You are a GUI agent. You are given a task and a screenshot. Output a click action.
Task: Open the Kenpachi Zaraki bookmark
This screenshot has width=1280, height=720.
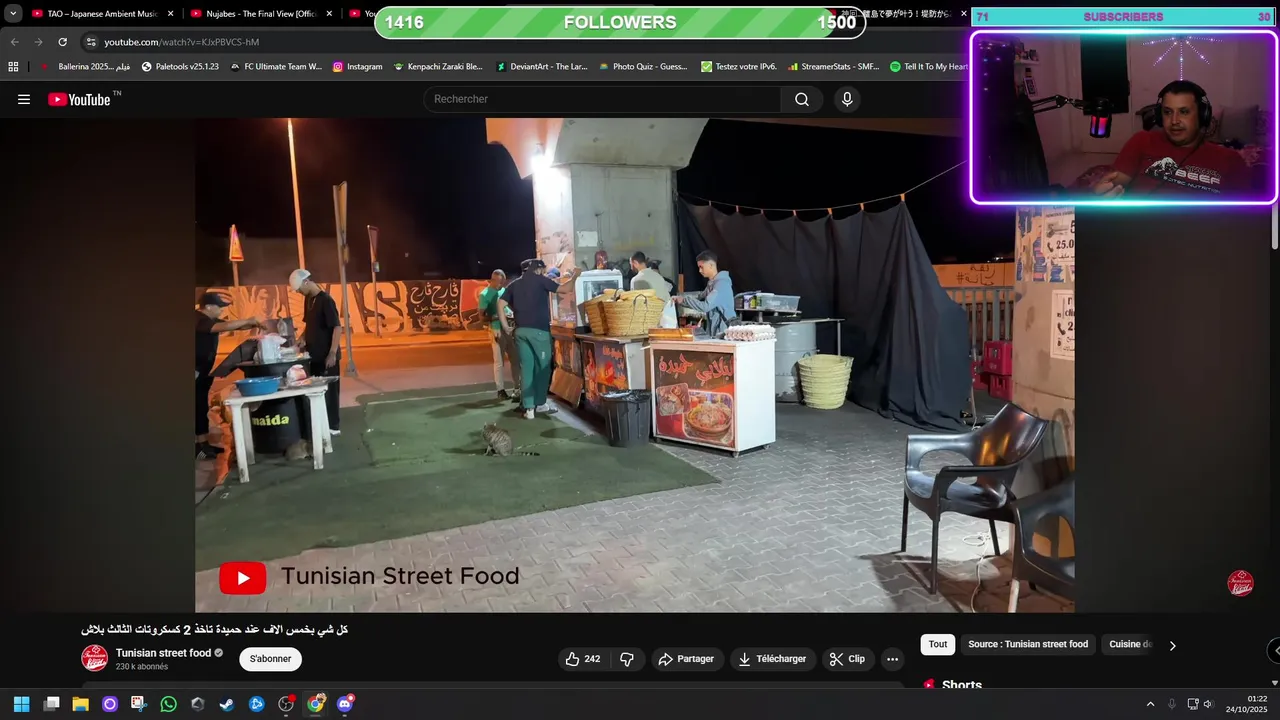click(438, 67)
